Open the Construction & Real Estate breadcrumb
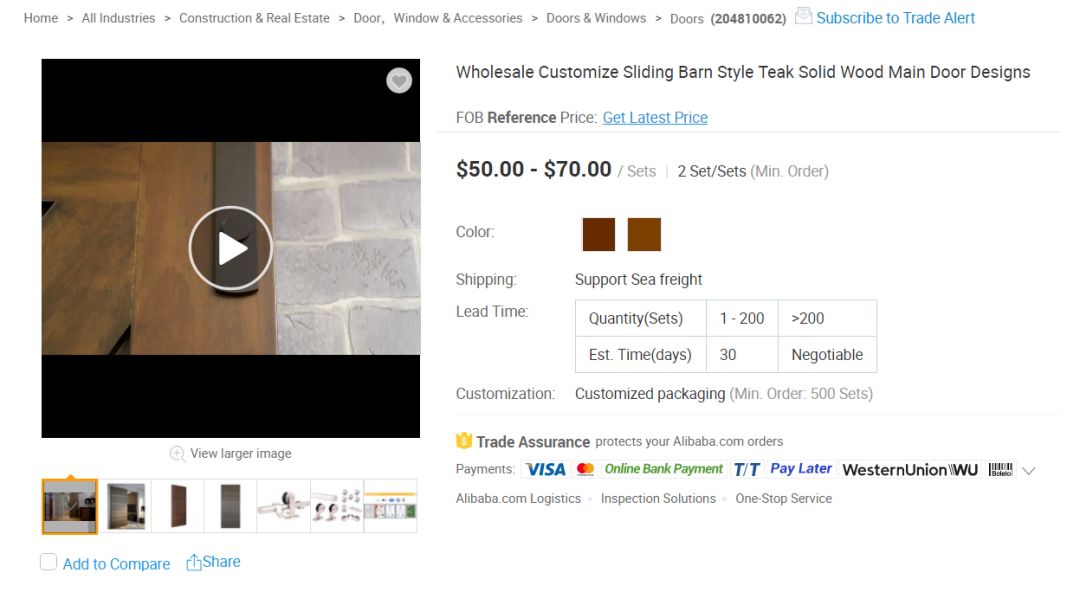Screen dimensions: 1080x592 tap(254, 18)
